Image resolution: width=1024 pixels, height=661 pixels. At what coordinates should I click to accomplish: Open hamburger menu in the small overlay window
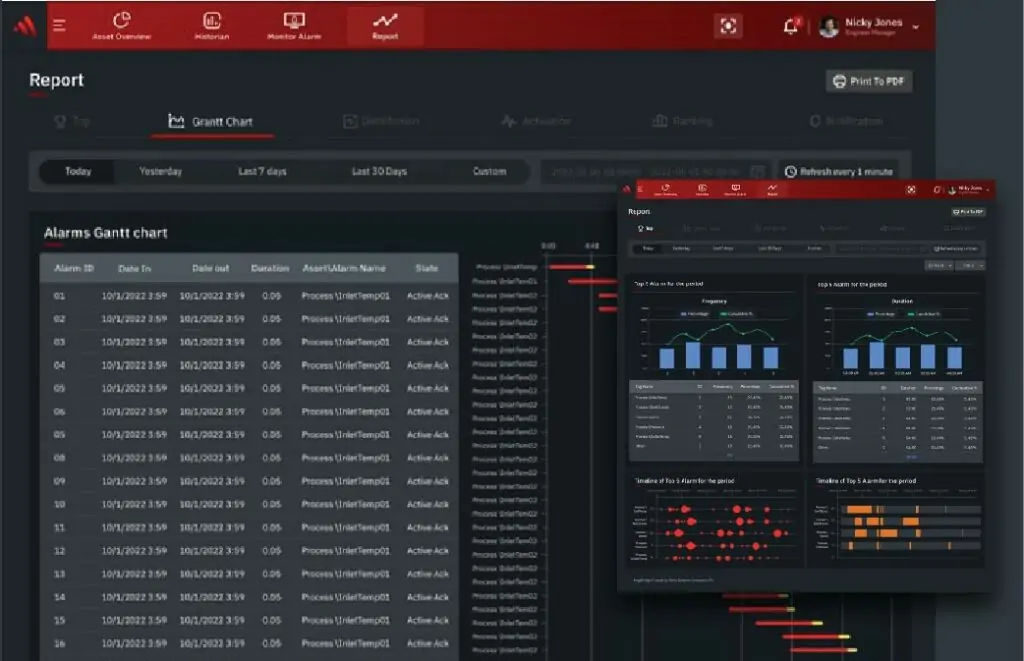point(641,189)
